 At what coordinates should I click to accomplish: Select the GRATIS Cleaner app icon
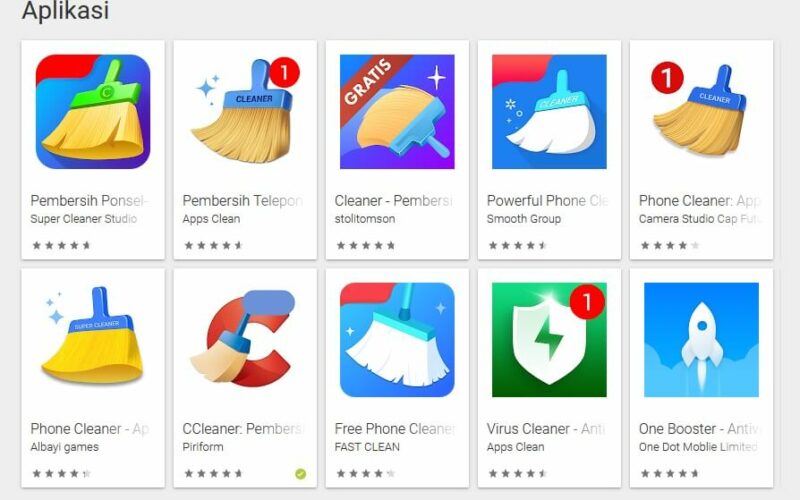[x=397, y=112]
